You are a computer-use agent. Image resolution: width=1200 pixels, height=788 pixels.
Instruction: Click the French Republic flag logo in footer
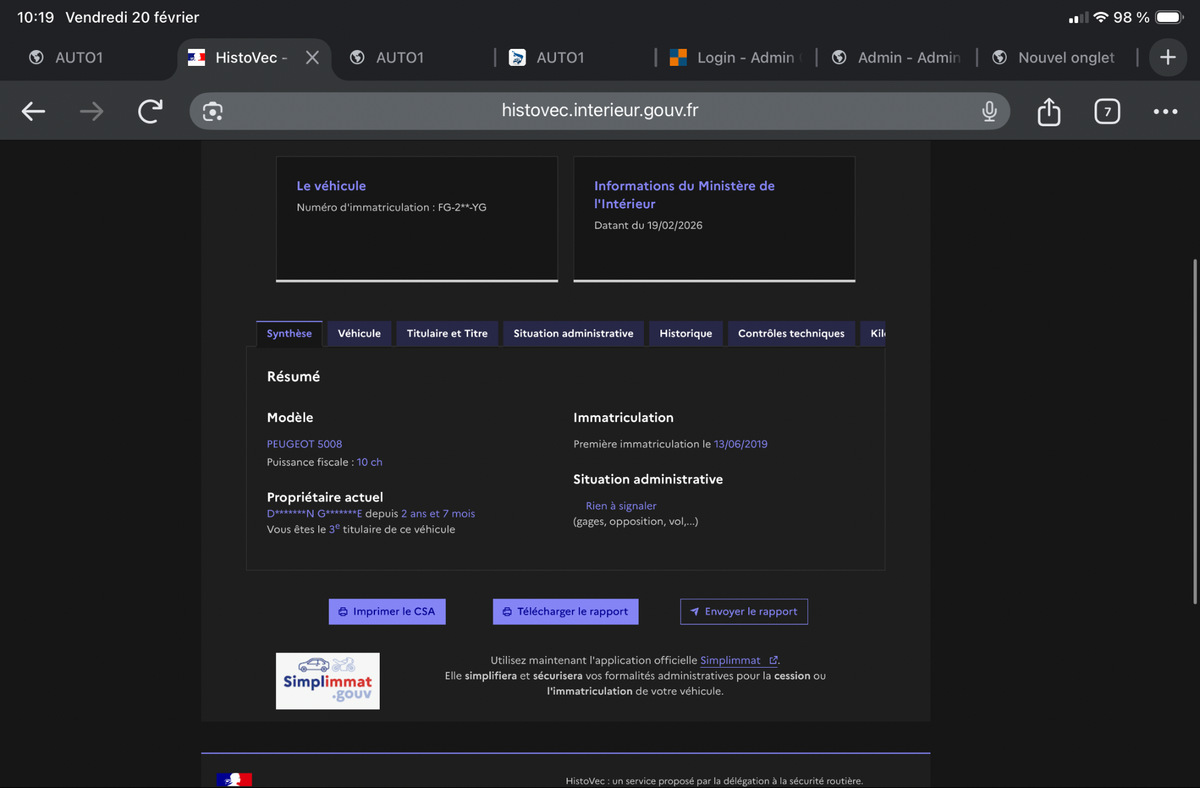click(x=234, y=779)
